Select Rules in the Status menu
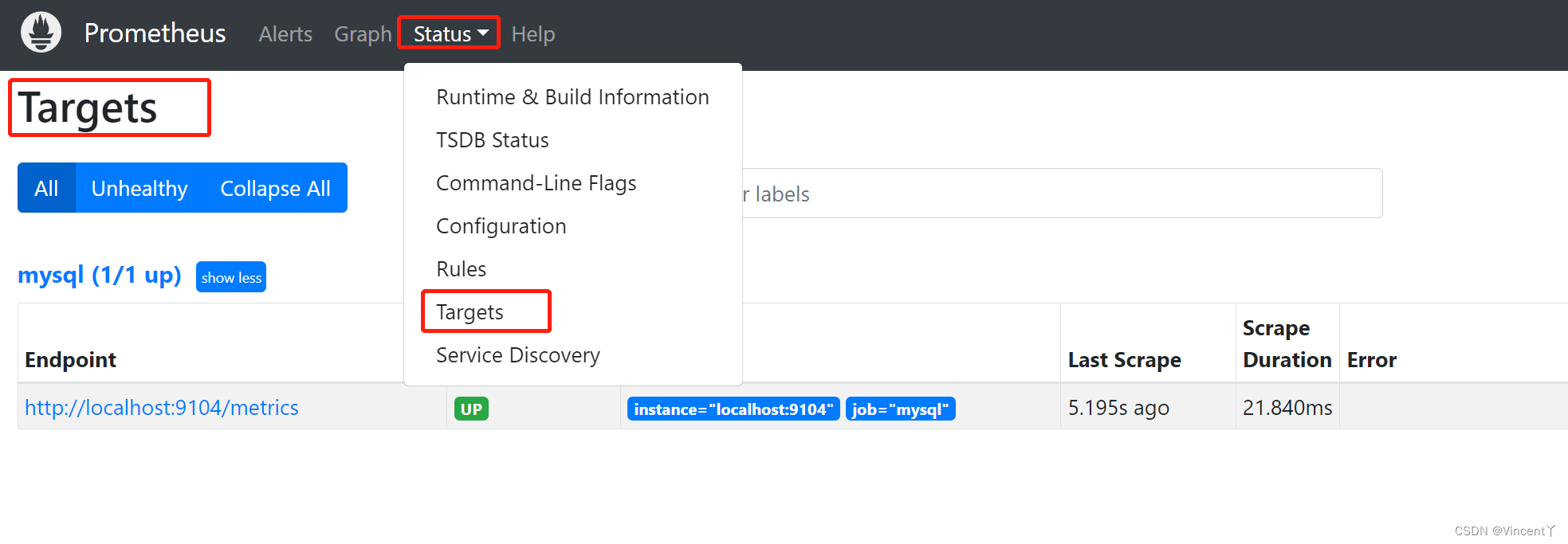 [x=461, y=269]
